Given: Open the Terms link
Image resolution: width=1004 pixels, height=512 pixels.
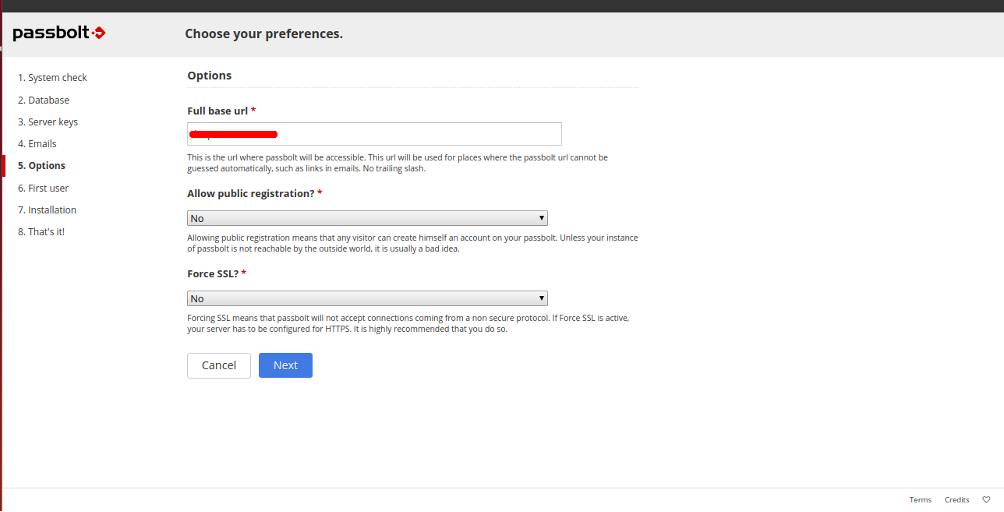Looking at the screenshot, I should point(920,500).
